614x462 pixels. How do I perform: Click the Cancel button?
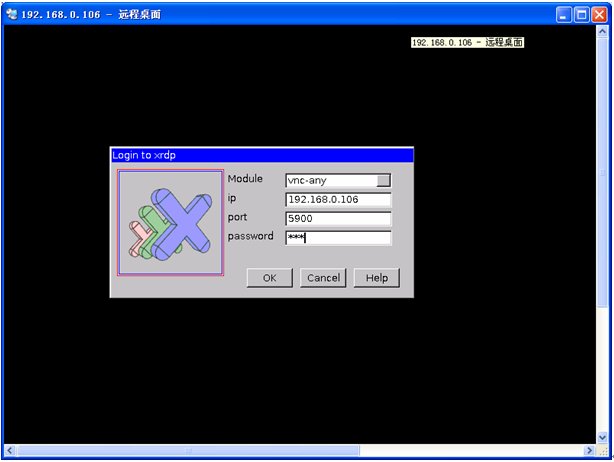click(323, 278)
